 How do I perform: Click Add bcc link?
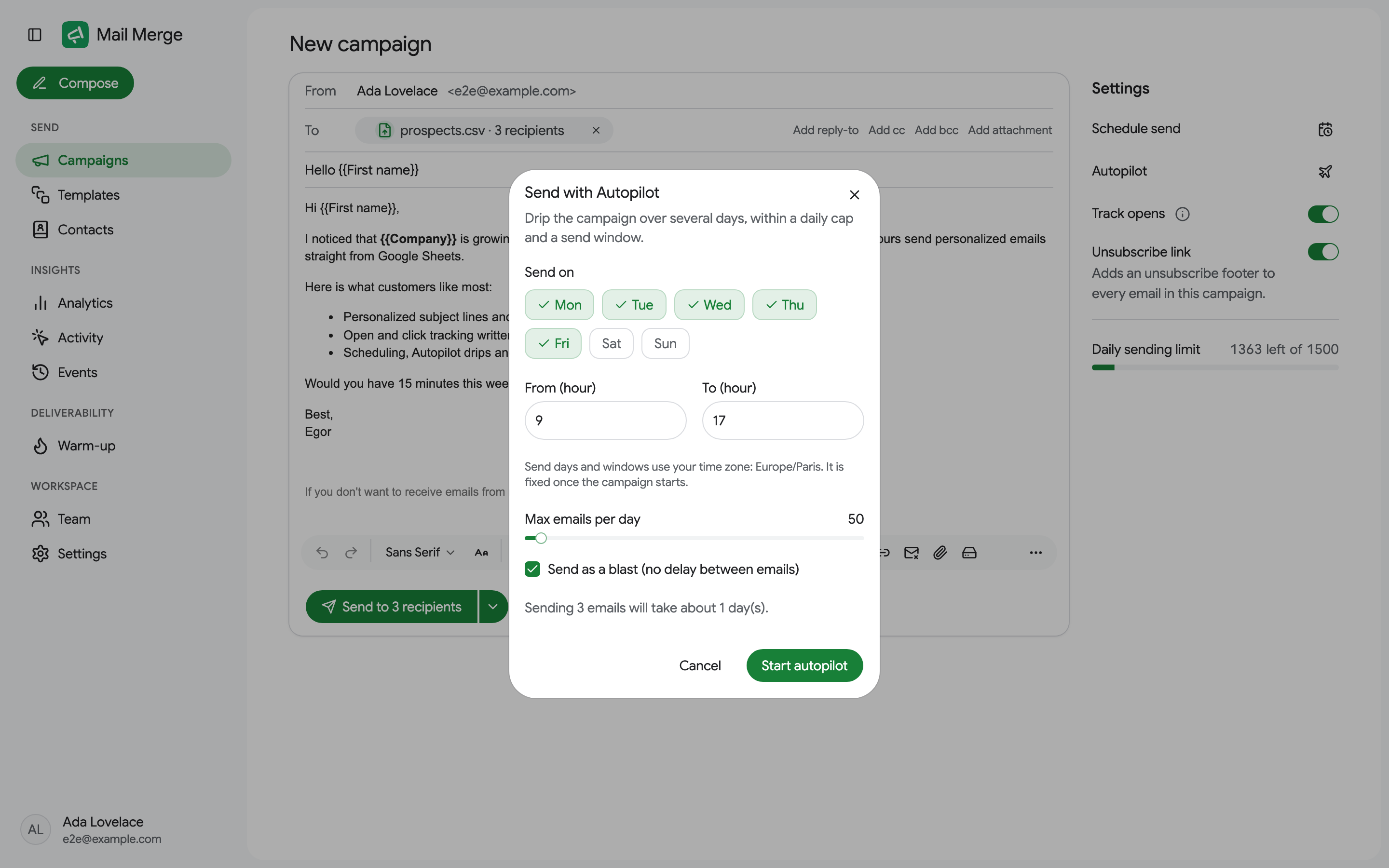click(x=936, y=130)
